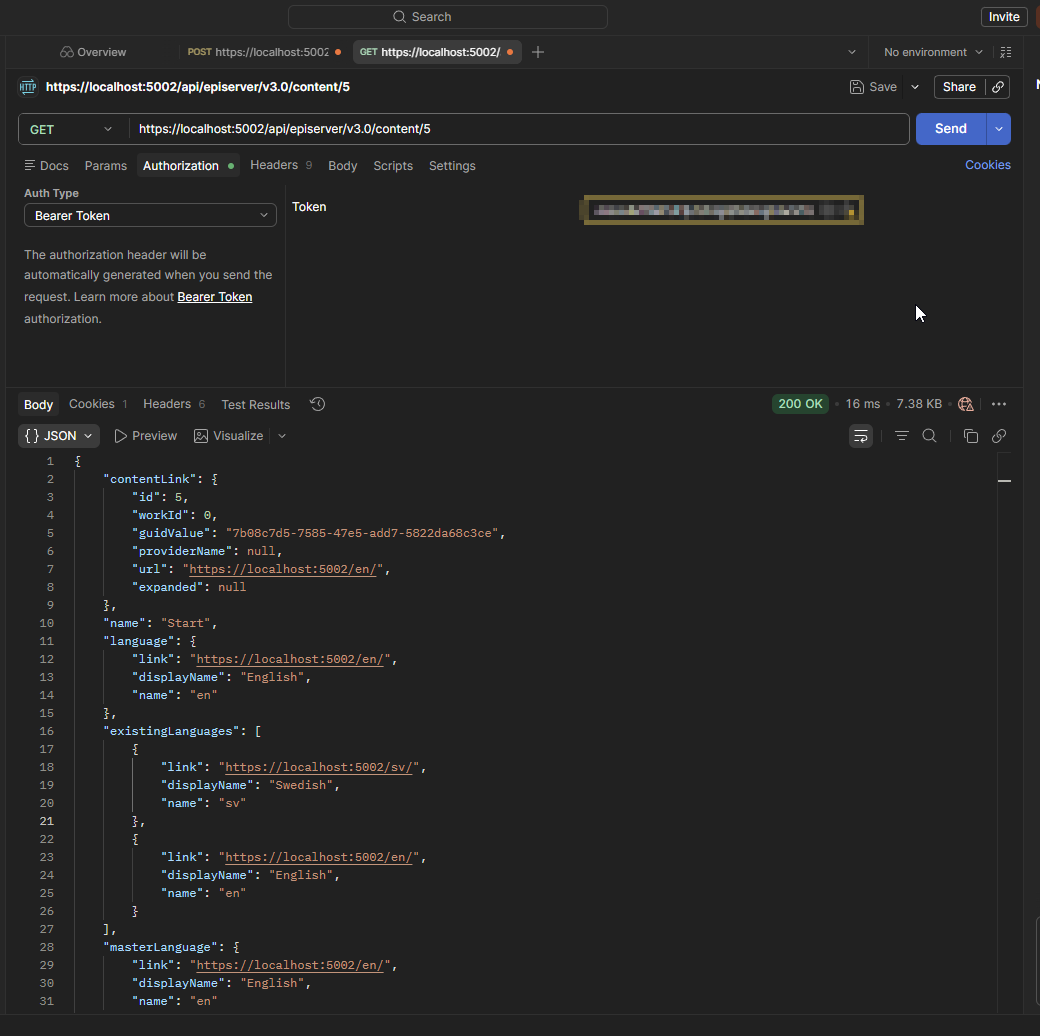The image size is (1040, 1036).
Task: Open the request Body tab
Action: pos(342,166)
